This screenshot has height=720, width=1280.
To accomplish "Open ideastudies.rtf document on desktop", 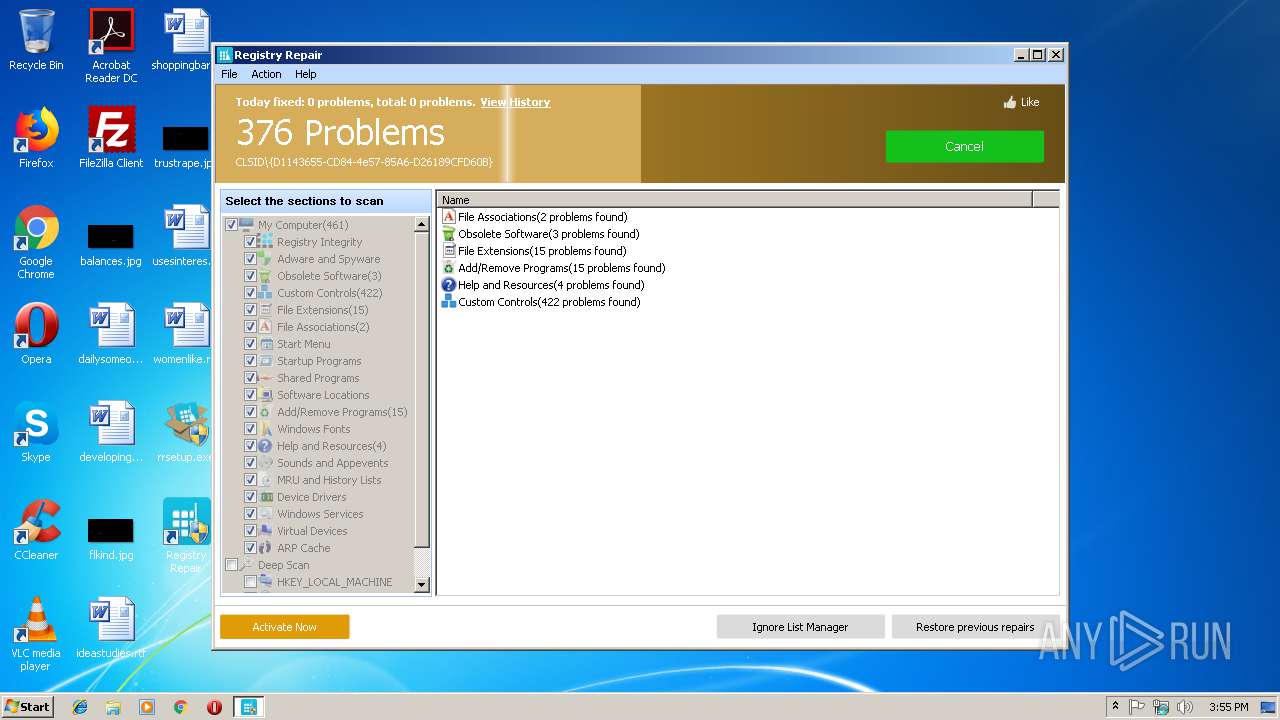I will 111,628.
